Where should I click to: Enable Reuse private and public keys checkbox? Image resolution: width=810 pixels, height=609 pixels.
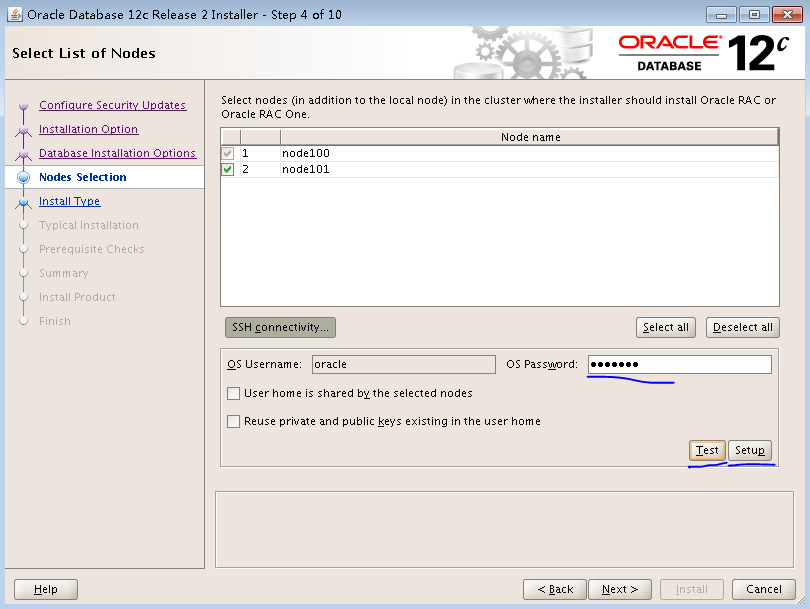point(233,421)
